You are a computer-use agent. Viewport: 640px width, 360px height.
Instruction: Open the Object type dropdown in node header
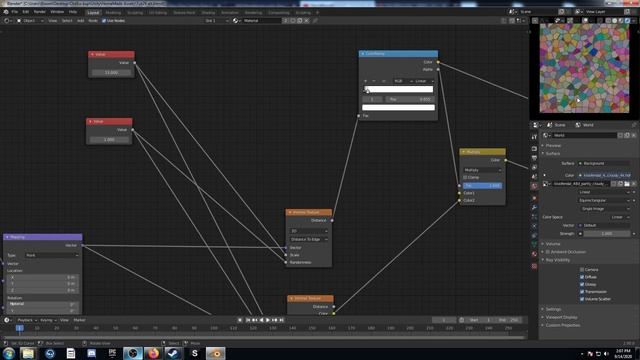click(x=30, y=20)
